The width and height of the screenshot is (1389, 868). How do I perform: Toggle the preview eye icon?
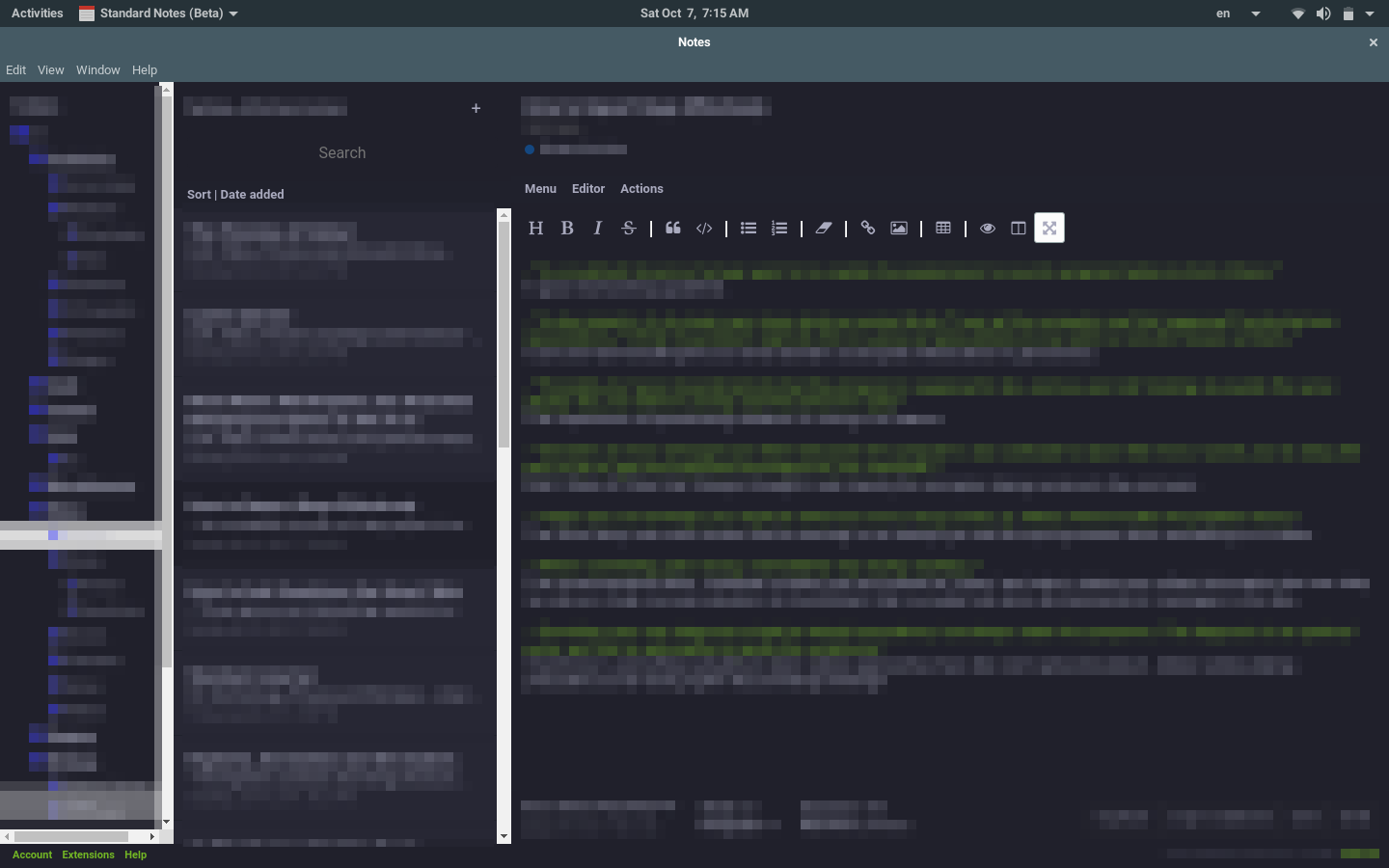[x=988, y=229]
